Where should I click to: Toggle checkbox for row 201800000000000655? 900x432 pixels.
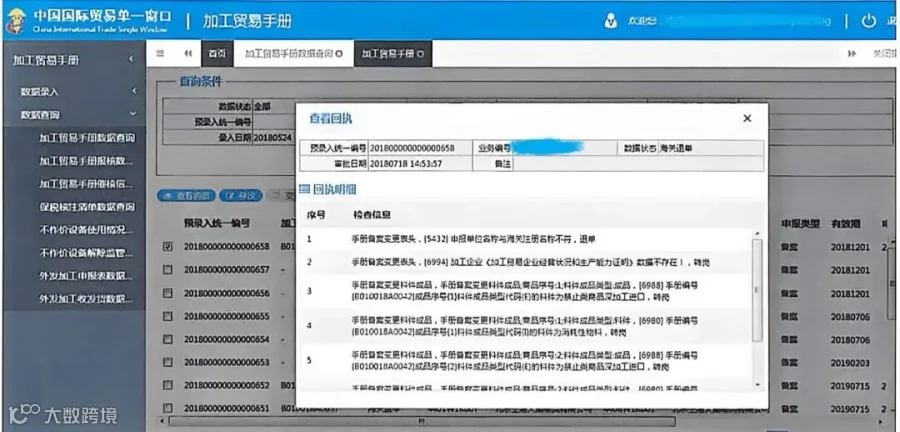(168, 316)
